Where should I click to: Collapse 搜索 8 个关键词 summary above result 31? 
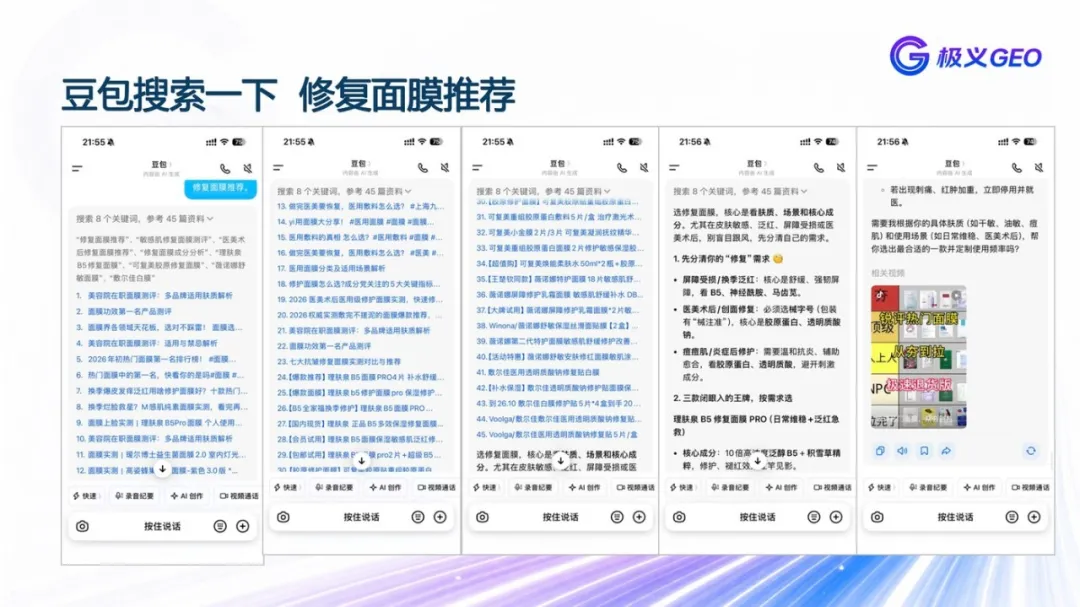click(543, 191)
